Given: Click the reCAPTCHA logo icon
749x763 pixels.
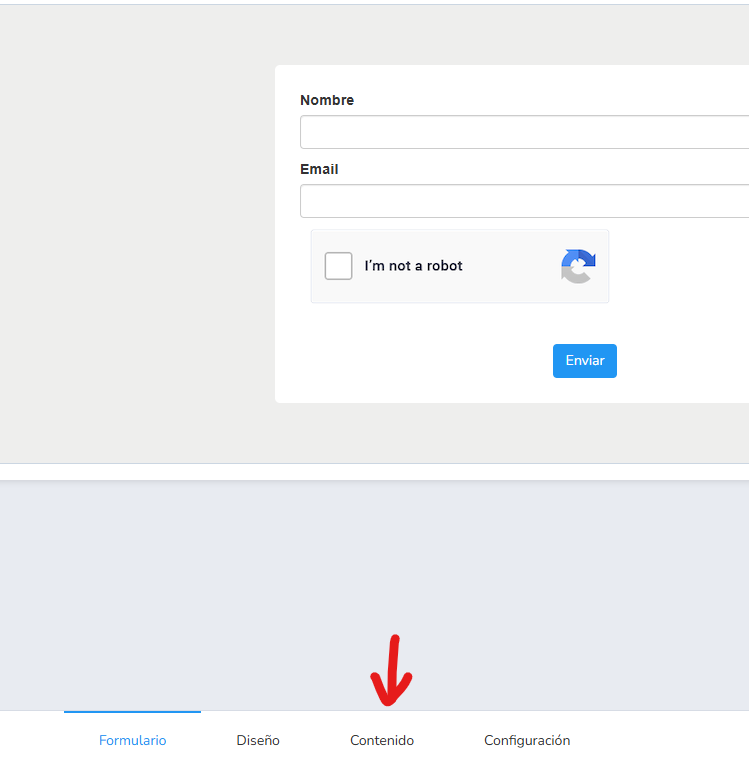Looking at the screenshot, I should [578, 266].
